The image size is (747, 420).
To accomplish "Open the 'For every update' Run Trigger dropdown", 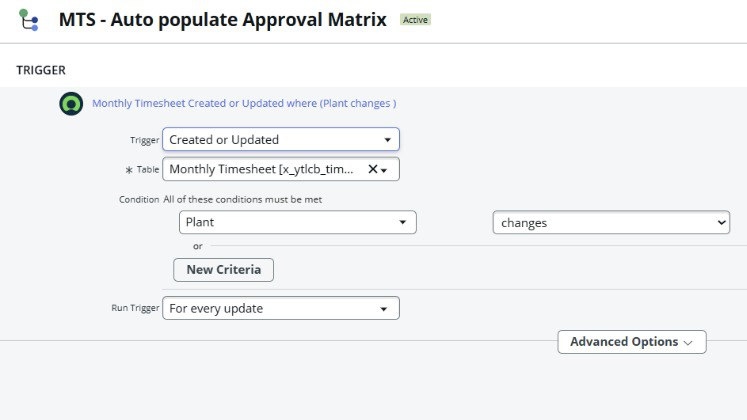I will [x=281, y=309].
